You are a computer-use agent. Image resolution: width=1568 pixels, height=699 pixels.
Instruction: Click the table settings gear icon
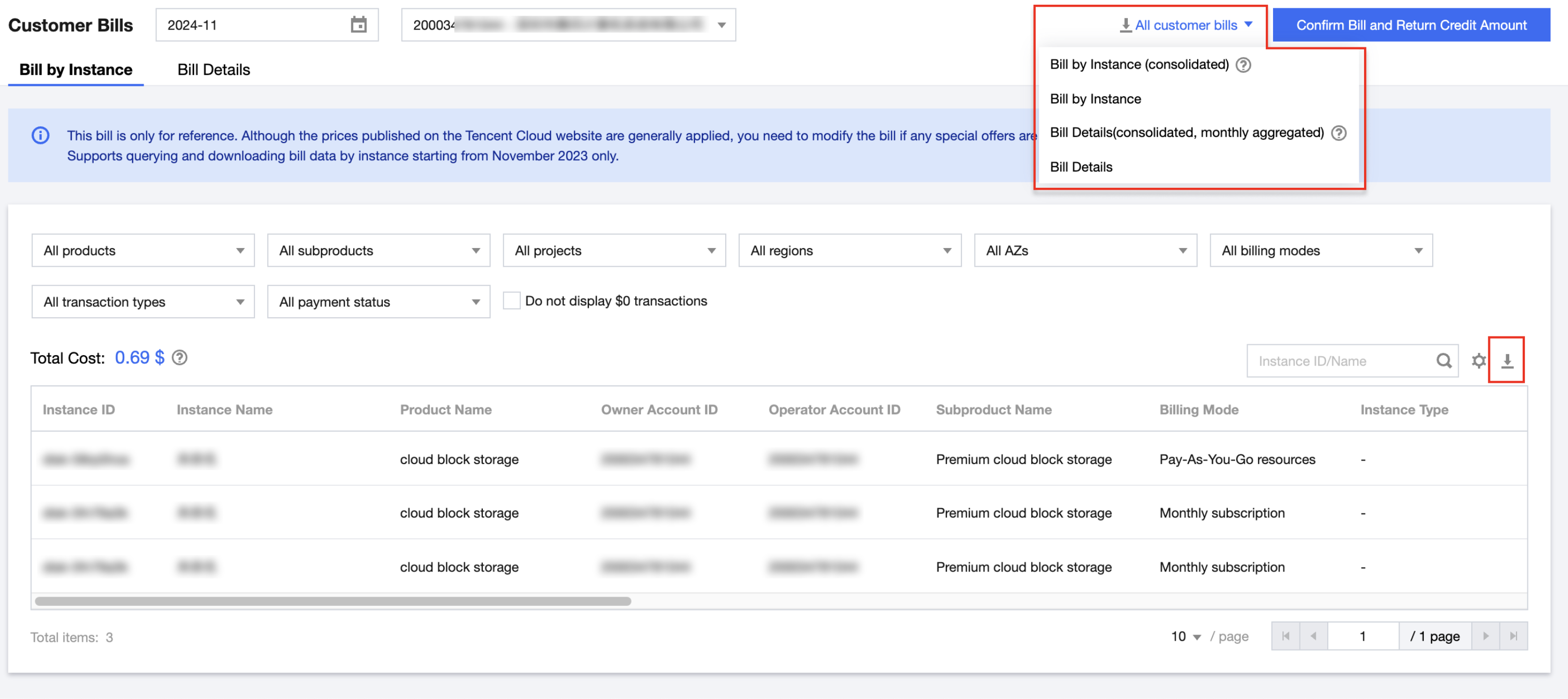pyautogui.click(x=1478, y=361)
